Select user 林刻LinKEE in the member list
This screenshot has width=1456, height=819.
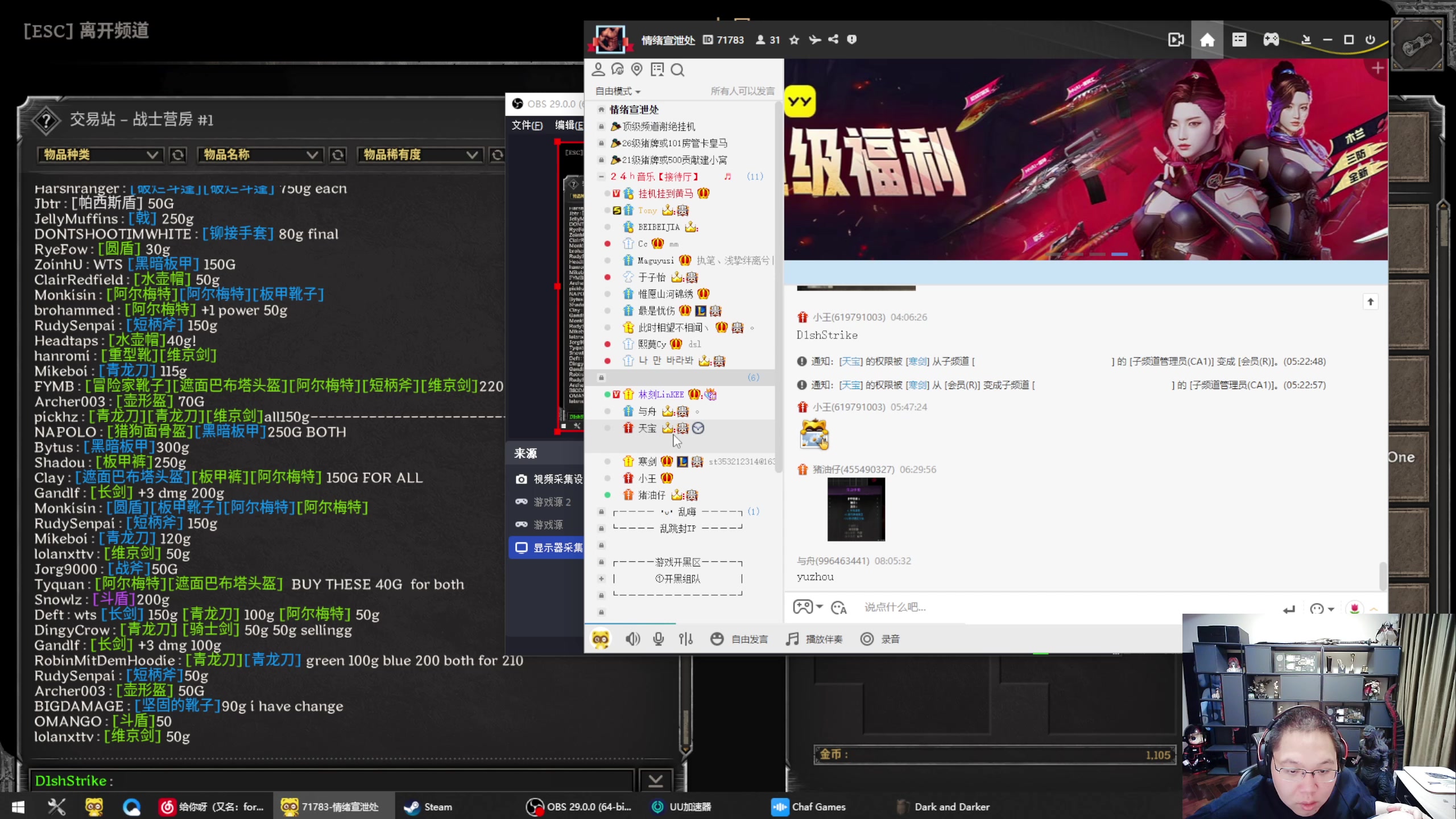pos(660,395)
